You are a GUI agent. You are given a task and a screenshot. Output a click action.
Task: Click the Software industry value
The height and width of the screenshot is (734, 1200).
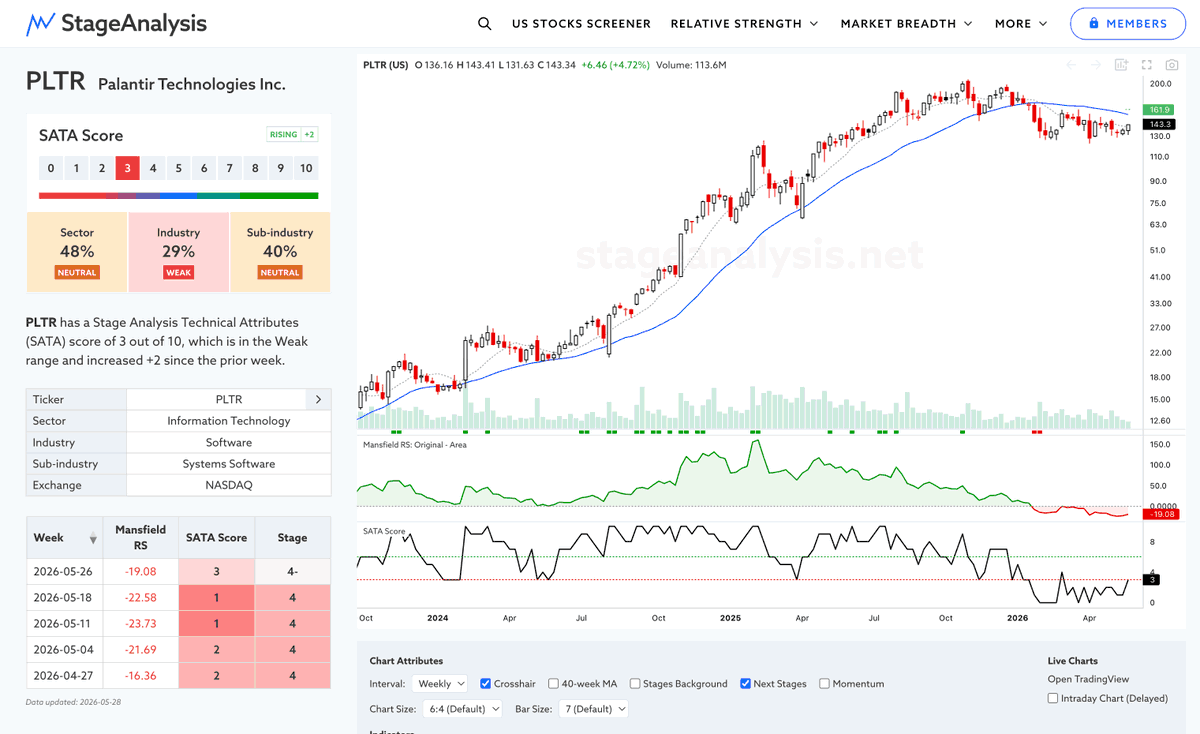click(x=229, y=442)
